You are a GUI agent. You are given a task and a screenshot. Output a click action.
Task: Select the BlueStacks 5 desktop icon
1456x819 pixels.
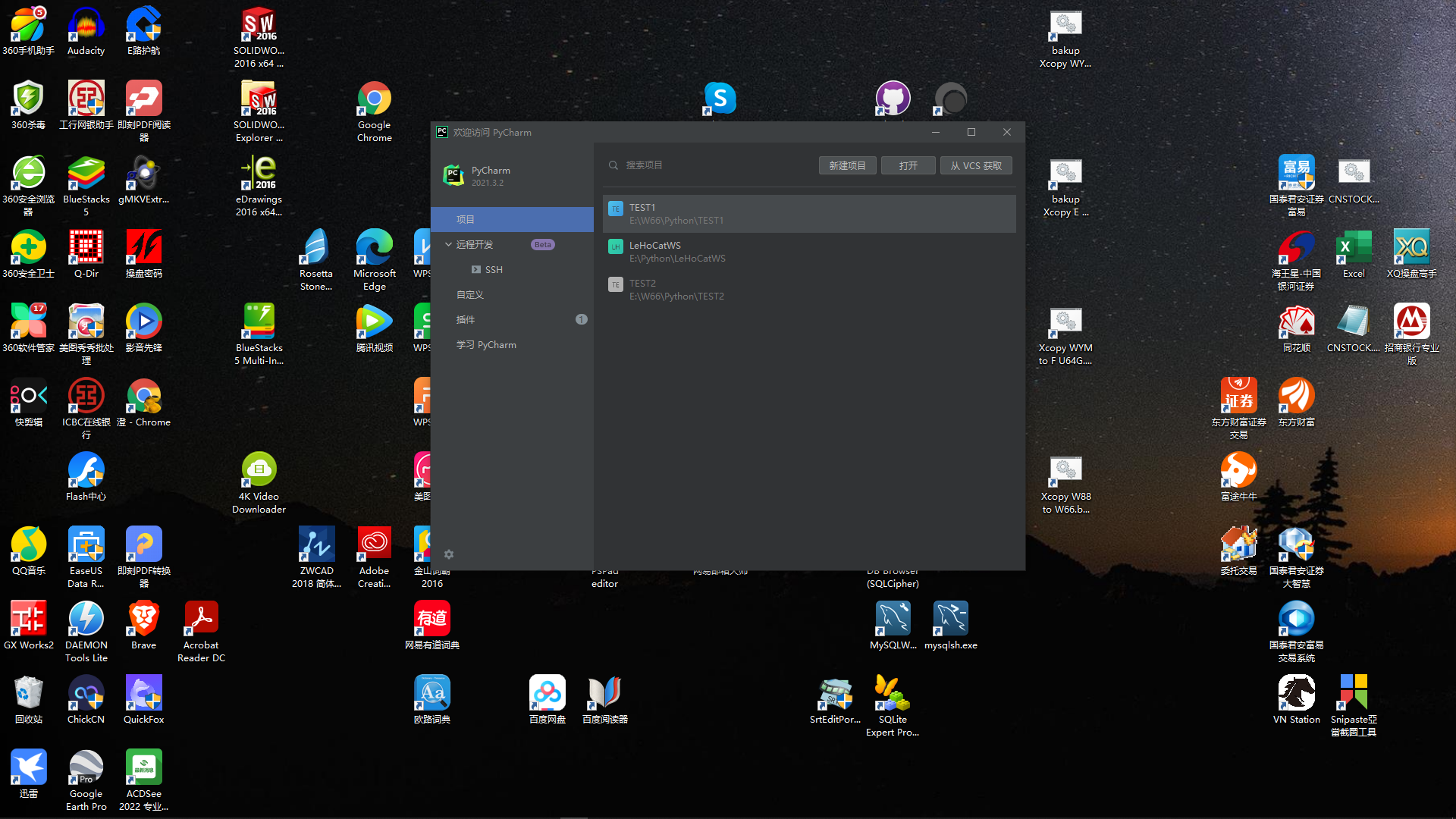(x=86, y=186)
